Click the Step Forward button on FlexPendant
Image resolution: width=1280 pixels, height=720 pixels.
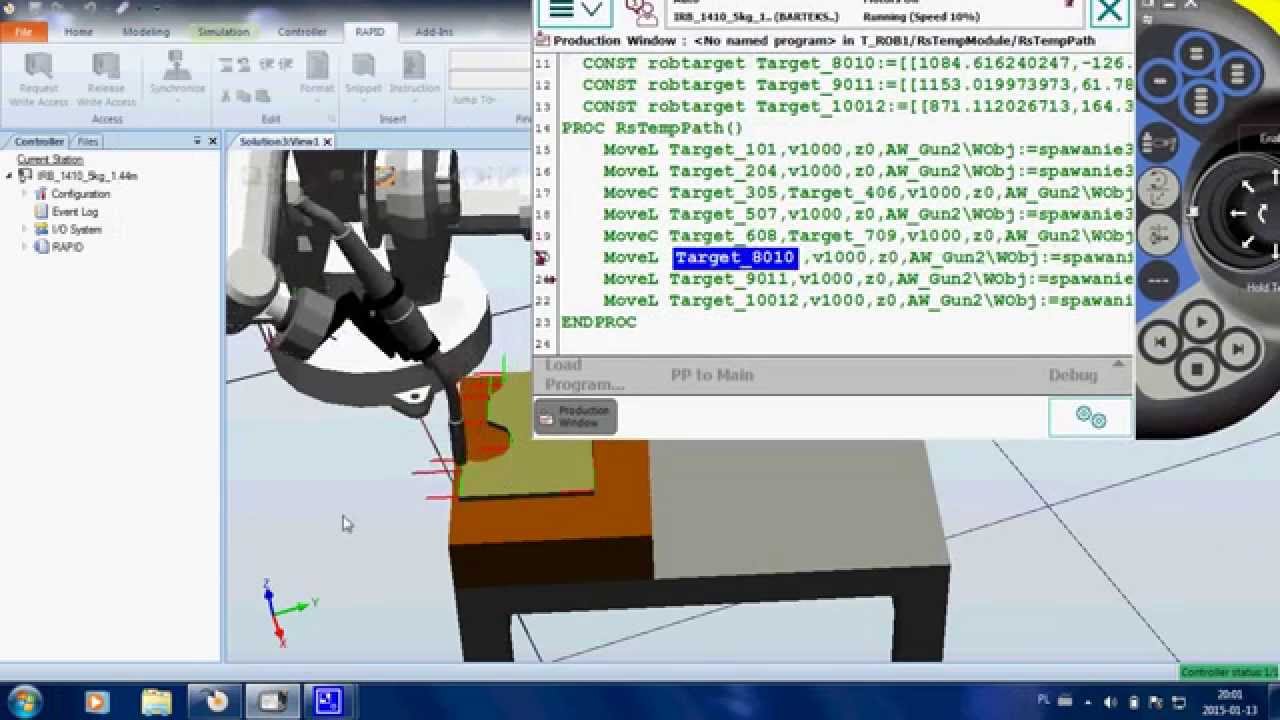click(1237, 349)
